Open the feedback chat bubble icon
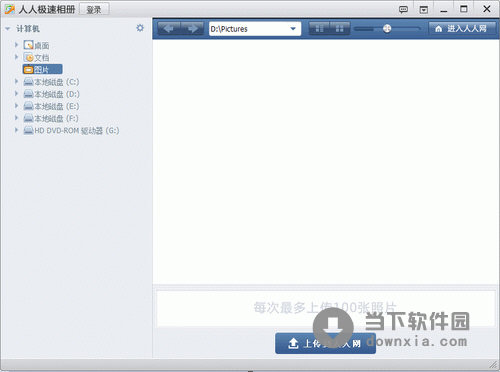This screenshot has width=500, height=372. (403, 9)
